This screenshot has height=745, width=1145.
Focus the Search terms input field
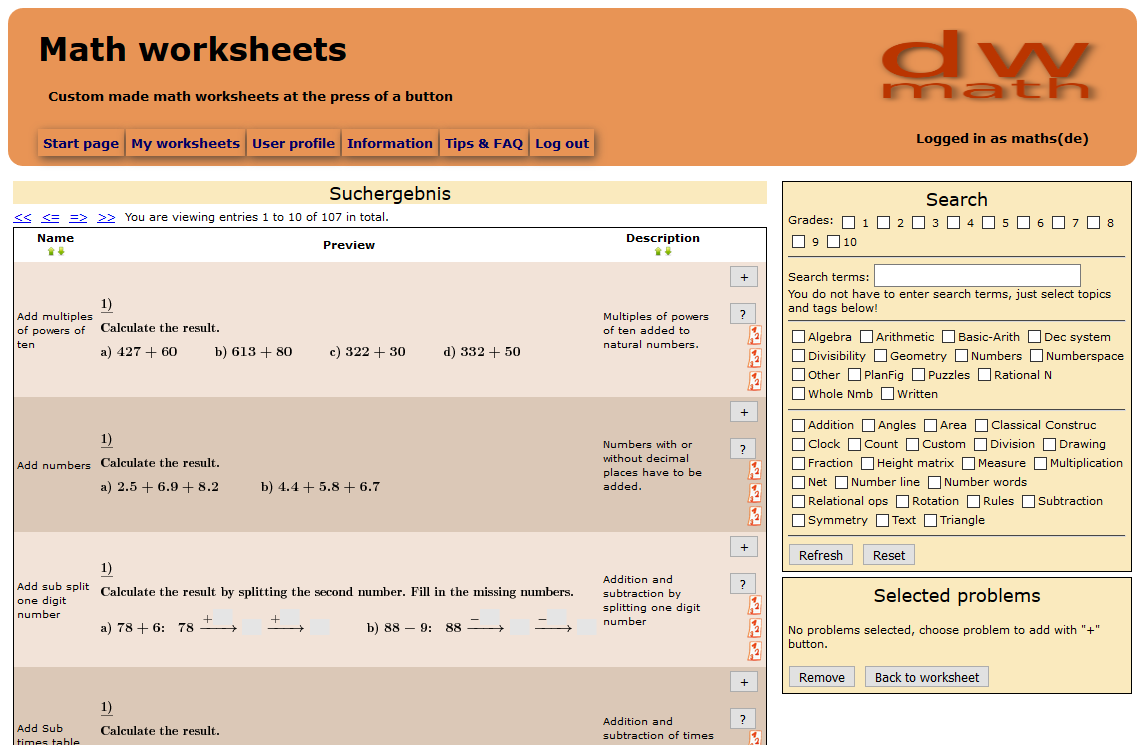click(x=977, y=275)
